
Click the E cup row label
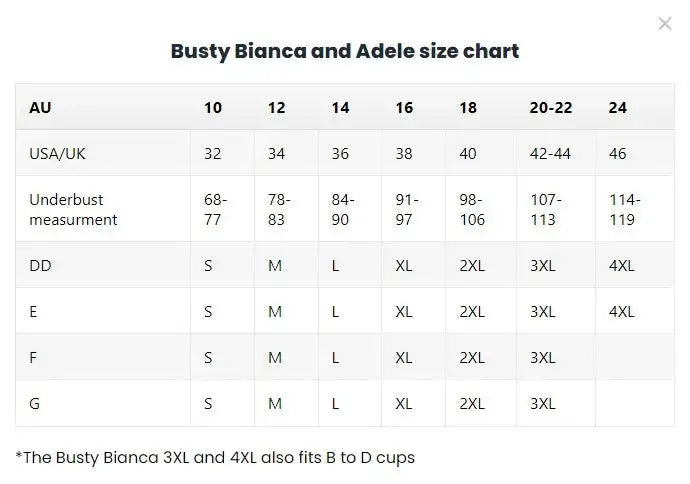34,311
